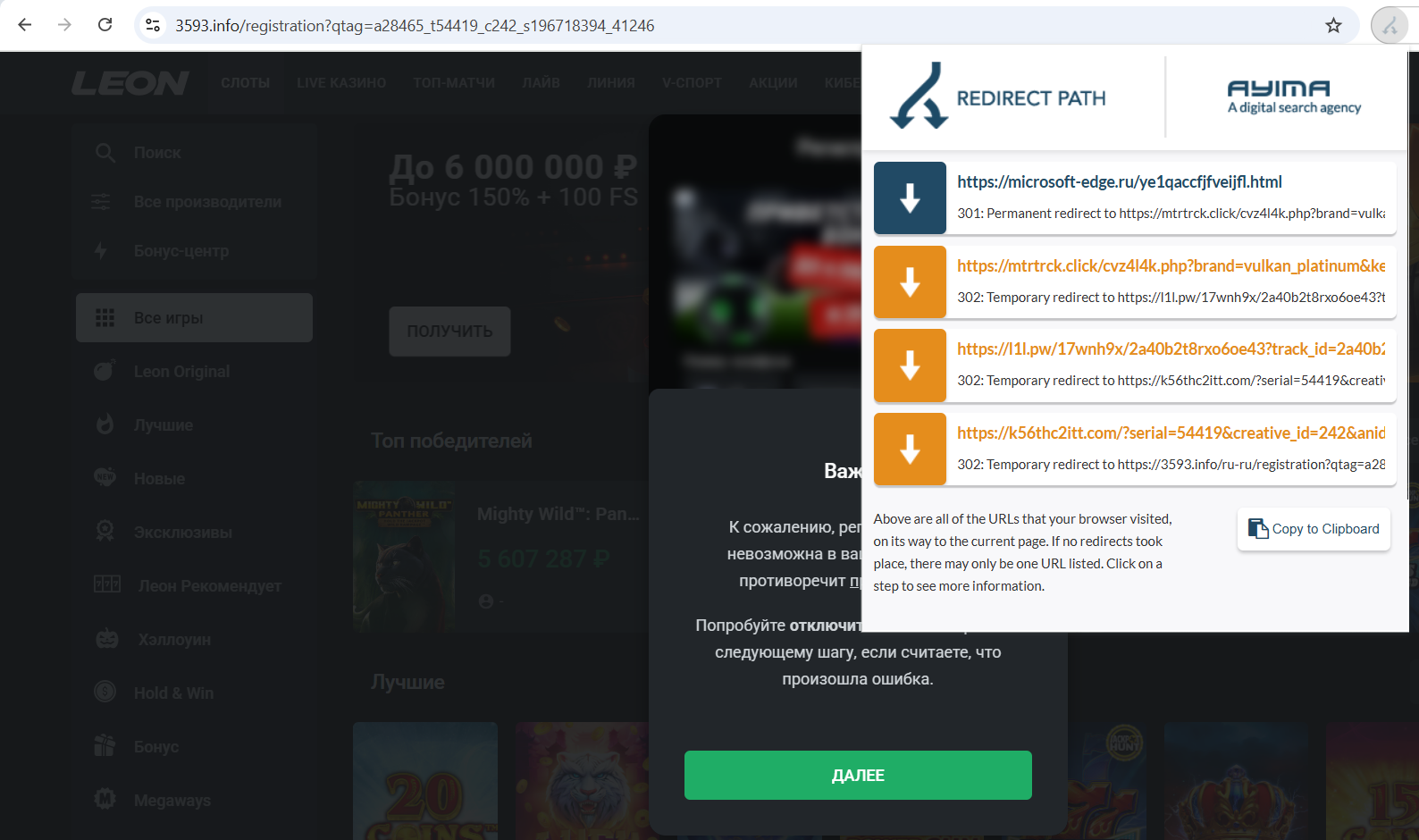Click the browser forward arrow
The width and height of the screenshot is (1419, 840).
64,25
